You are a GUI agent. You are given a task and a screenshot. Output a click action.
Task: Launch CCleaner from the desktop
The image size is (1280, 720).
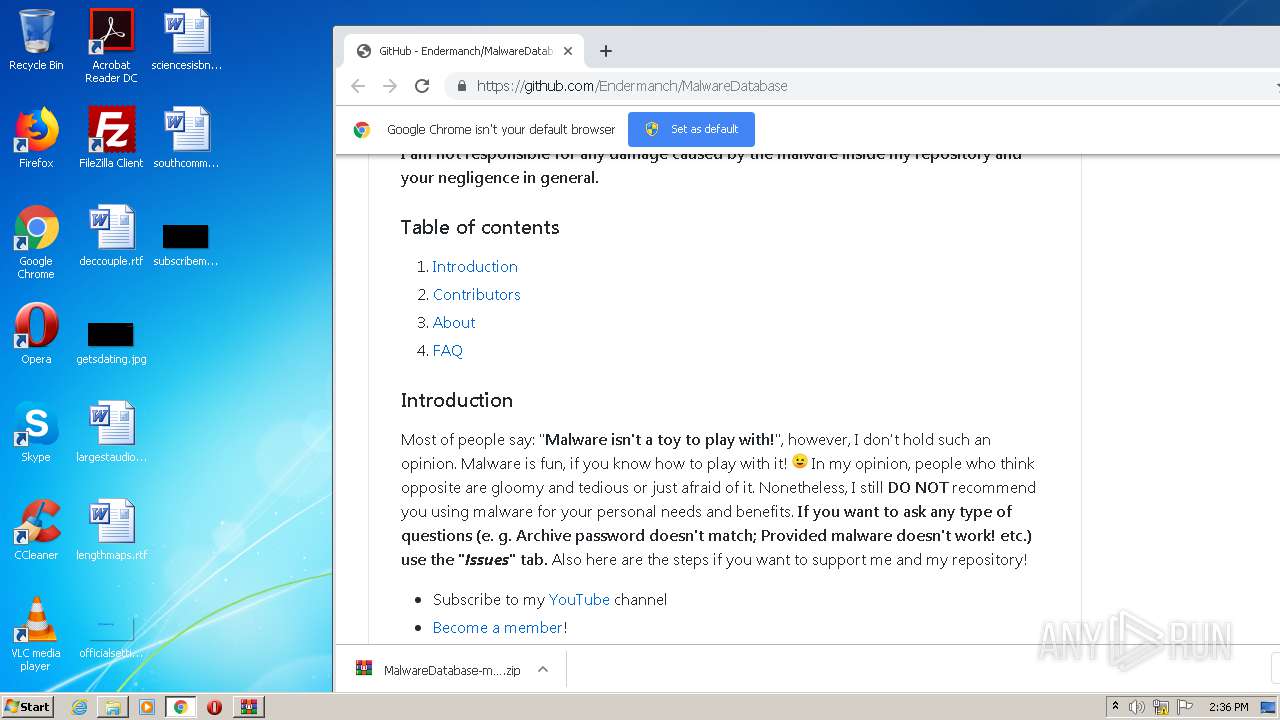36,530
